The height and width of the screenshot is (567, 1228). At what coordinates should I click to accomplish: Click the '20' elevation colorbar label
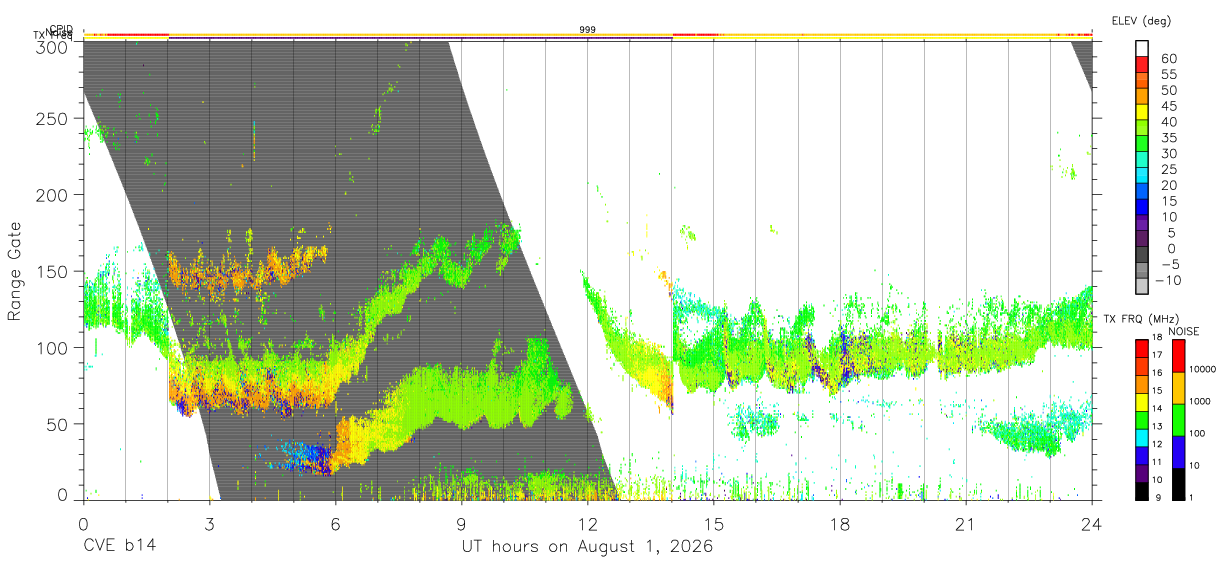click(1168, 186)
